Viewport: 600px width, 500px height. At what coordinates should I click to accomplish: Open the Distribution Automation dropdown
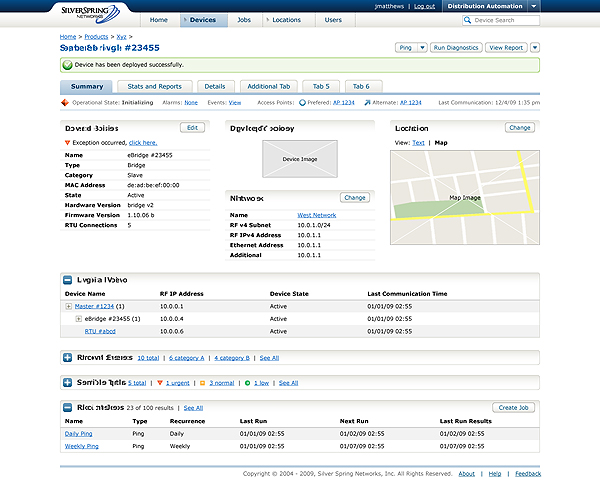pos(533,6)
